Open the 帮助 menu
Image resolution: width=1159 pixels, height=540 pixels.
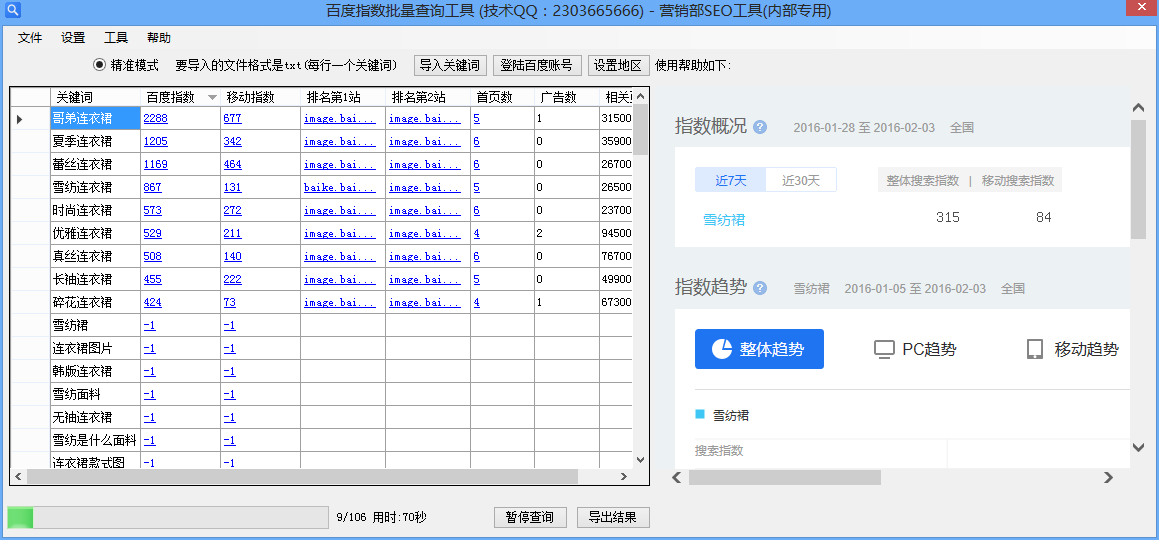[x=159, y=38]
